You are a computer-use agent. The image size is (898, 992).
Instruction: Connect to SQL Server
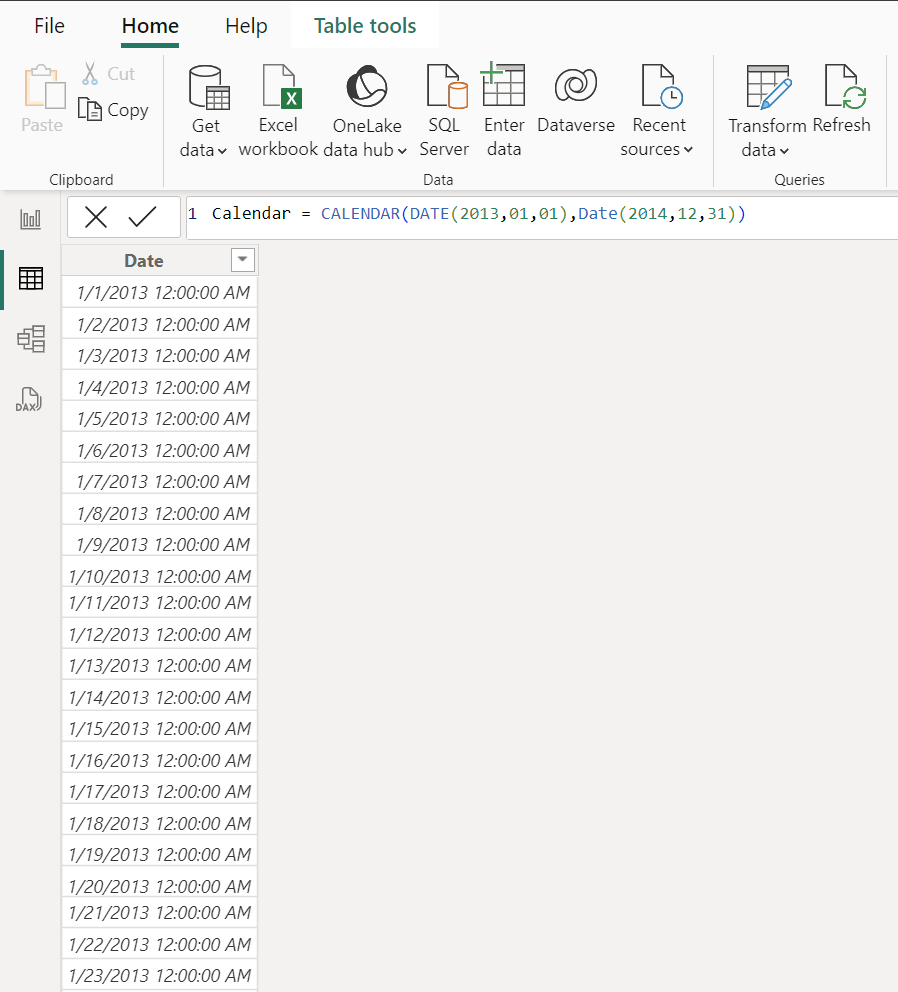click(444, 111)
